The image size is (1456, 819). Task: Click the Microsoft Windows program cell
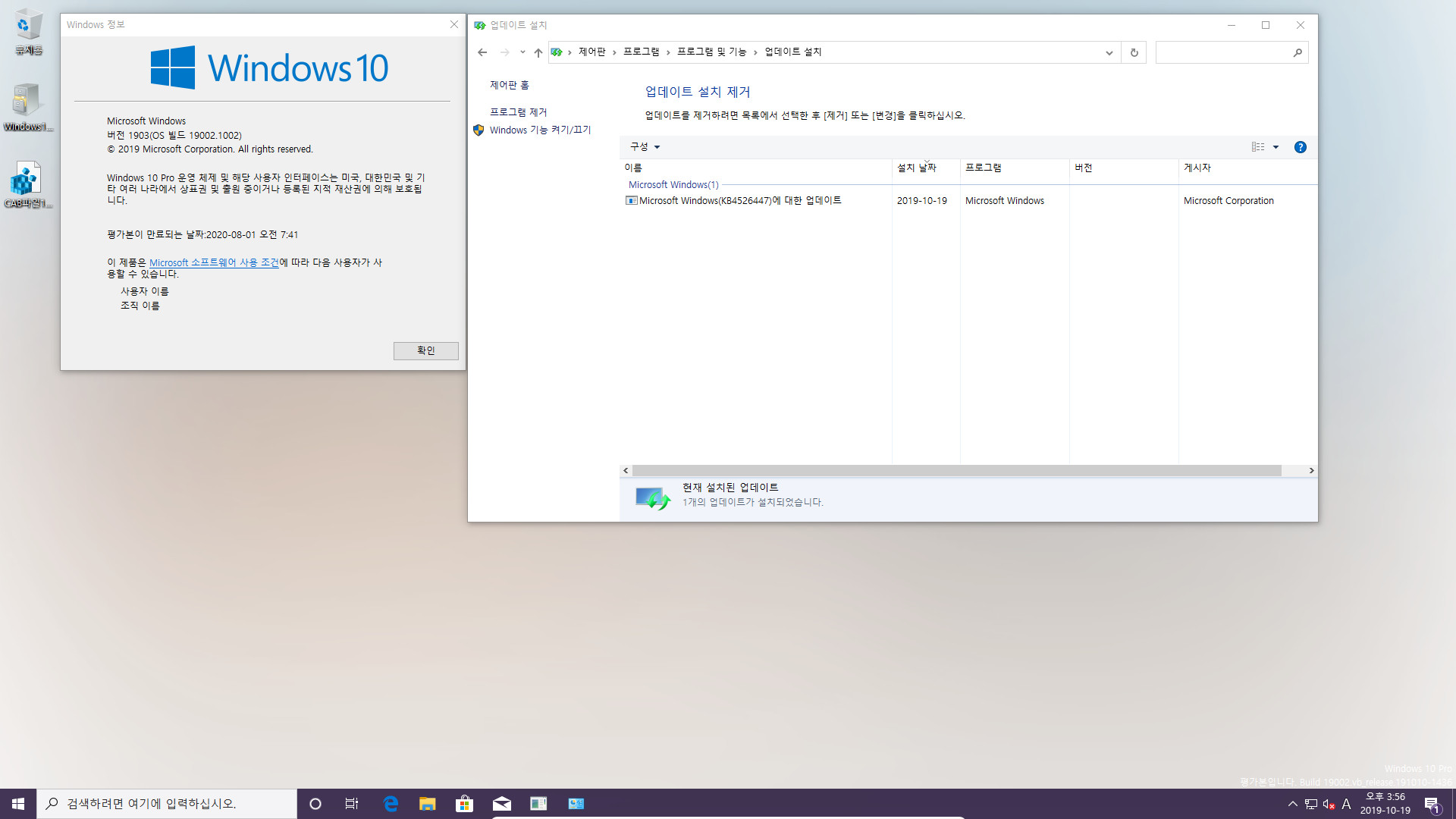point(1005,201)
